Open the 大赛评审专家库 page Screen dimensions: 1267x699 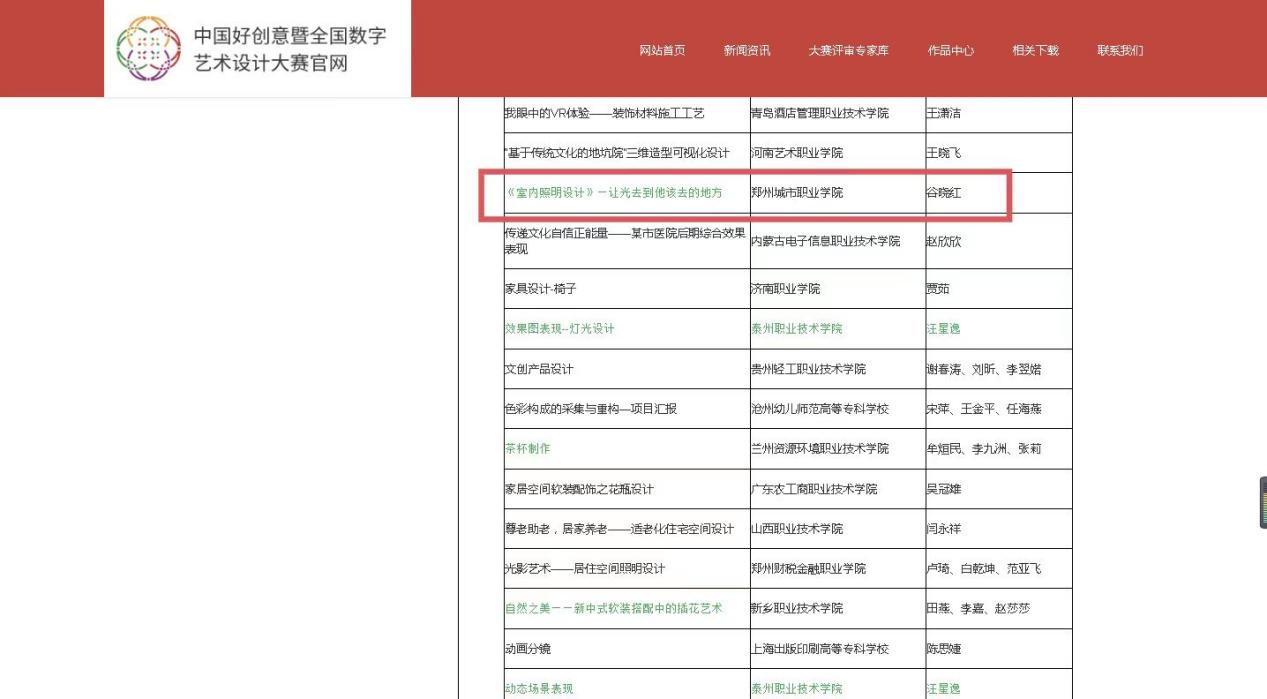pyautogui.click(x=848, y=51)
